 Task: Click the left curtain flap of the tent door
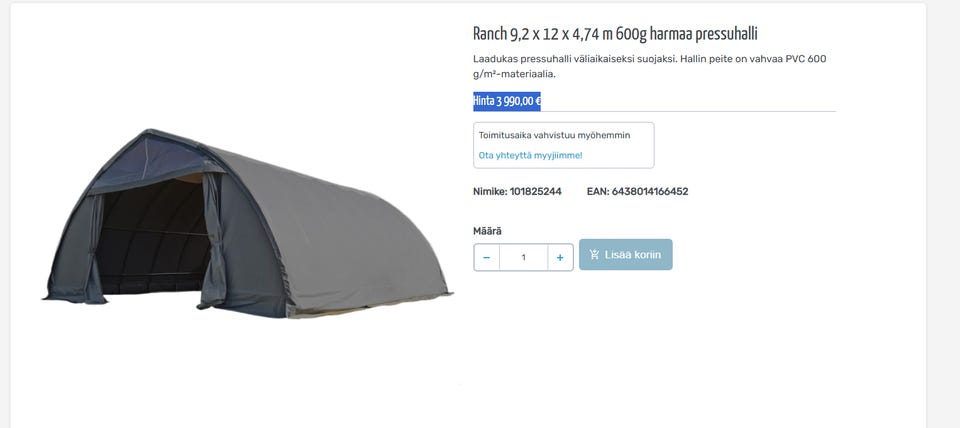click(x=93, y=251)
